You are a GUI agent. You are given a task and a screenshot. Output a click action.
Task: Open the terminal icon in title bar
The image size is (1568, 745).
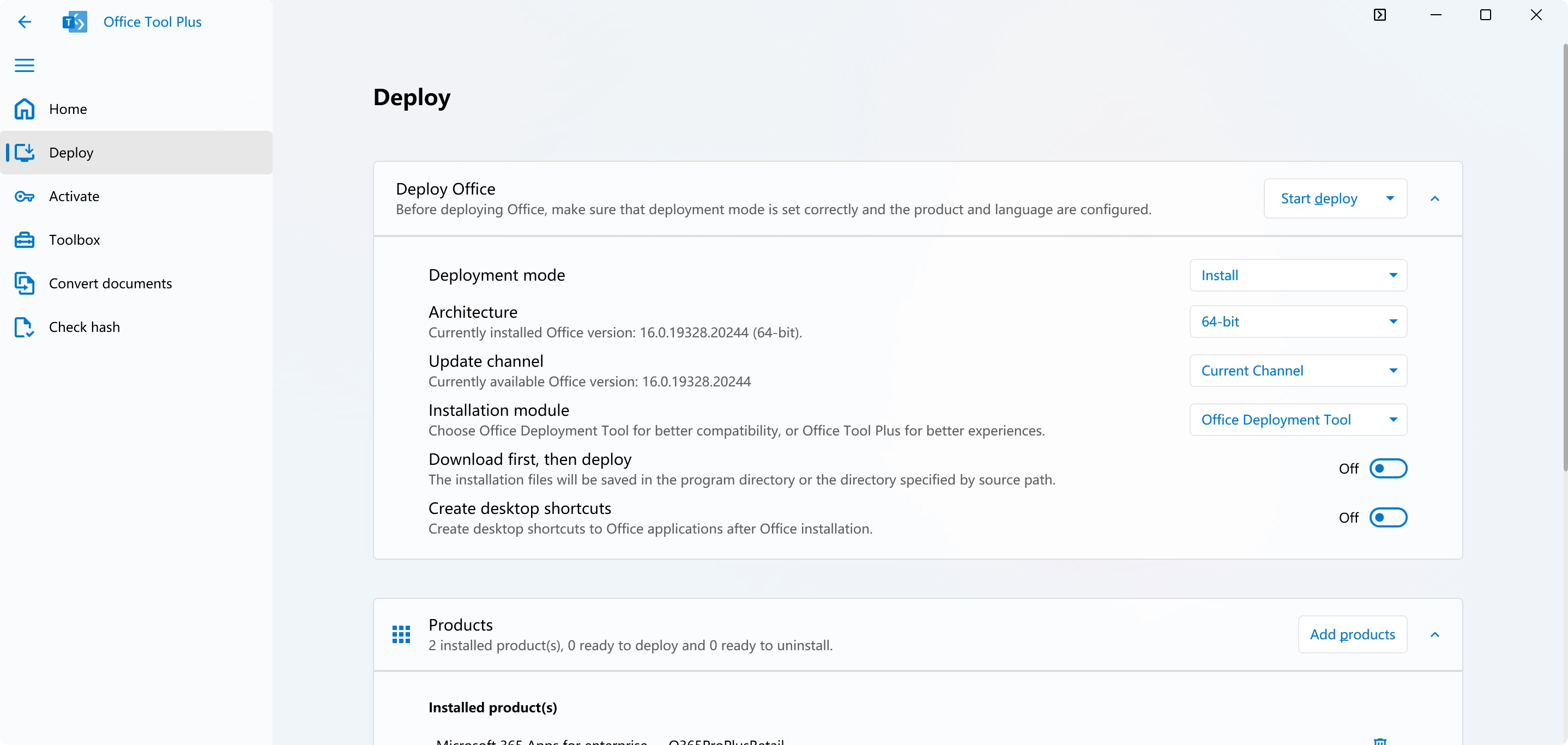point(1380,14)
